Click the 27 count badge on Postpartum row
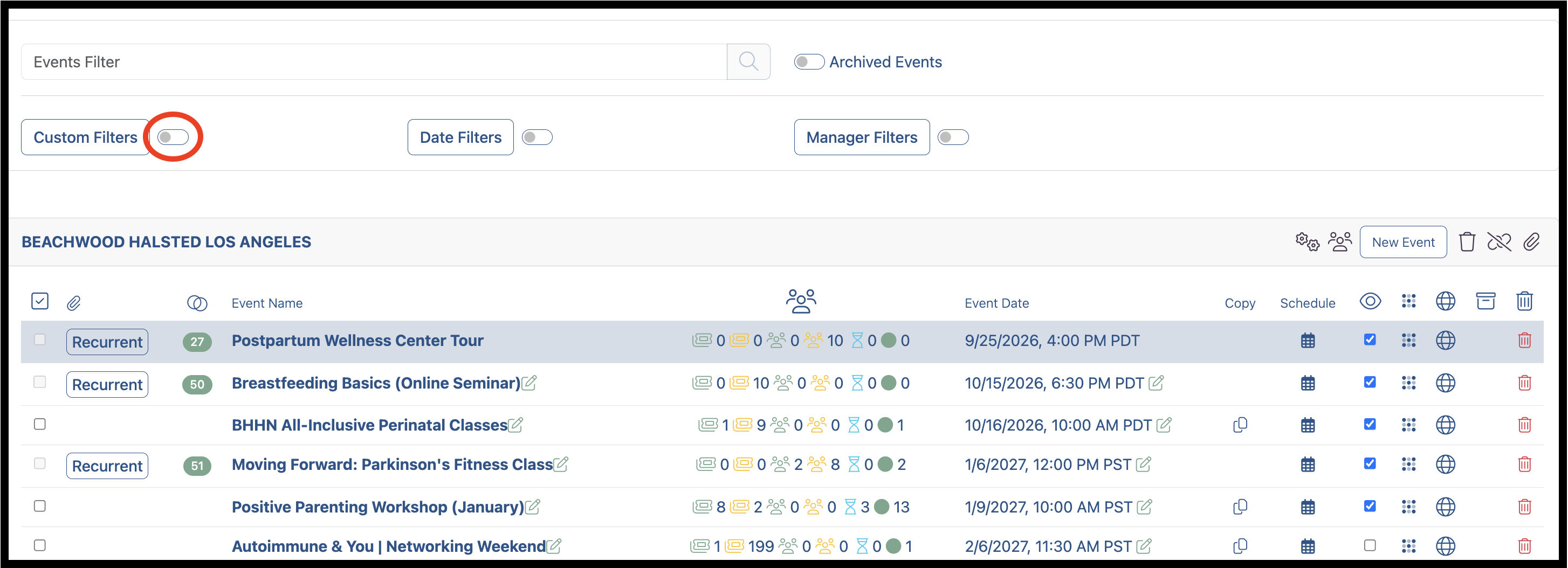This screenshot has height=568, width=1568. click(197, 342)
